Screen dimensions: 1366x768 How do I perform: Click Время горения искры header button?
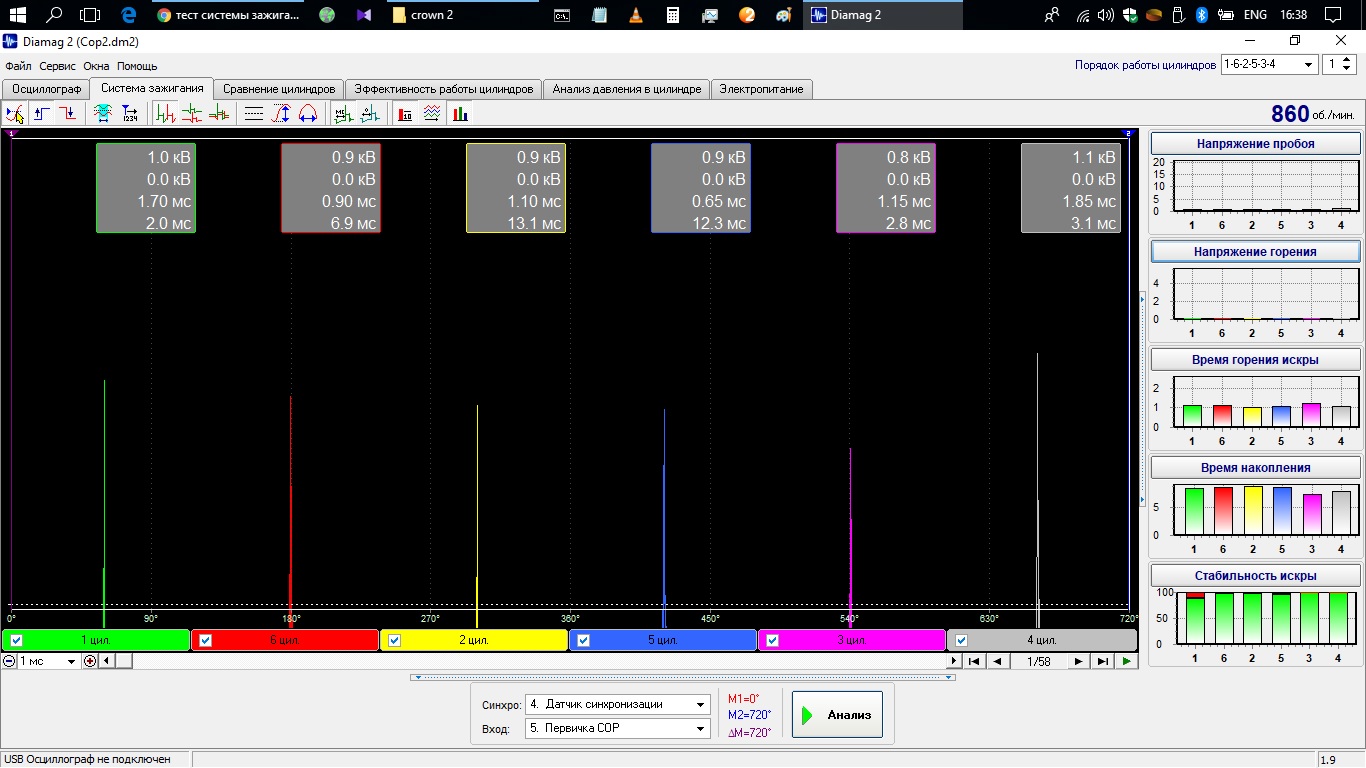point(1256,359)
